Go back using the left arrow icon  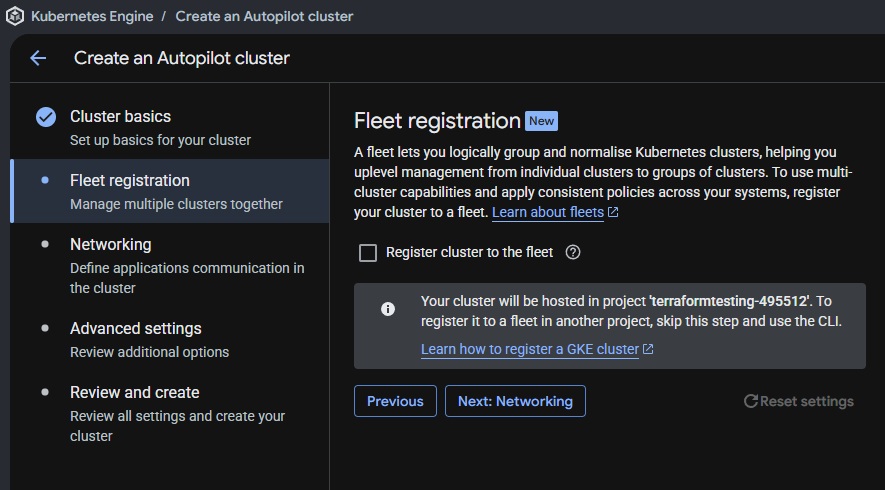coord(38,58)
